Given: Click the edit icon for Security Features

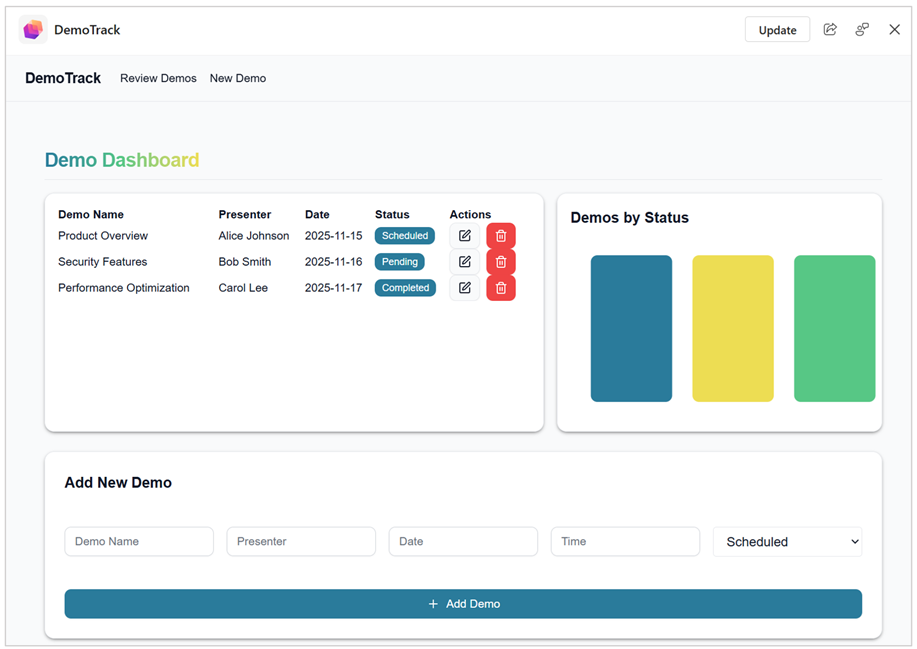Looking at the screenshot, I should 463,261.
